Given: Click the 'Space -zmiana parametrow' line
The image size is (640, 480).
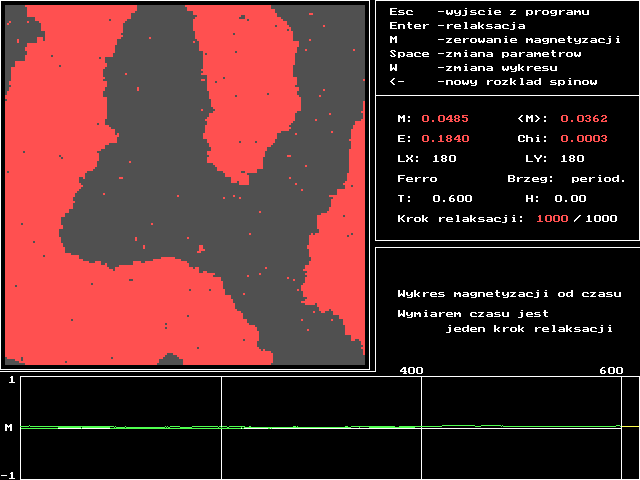Looking at the screenshot, I should pos(485,53).
